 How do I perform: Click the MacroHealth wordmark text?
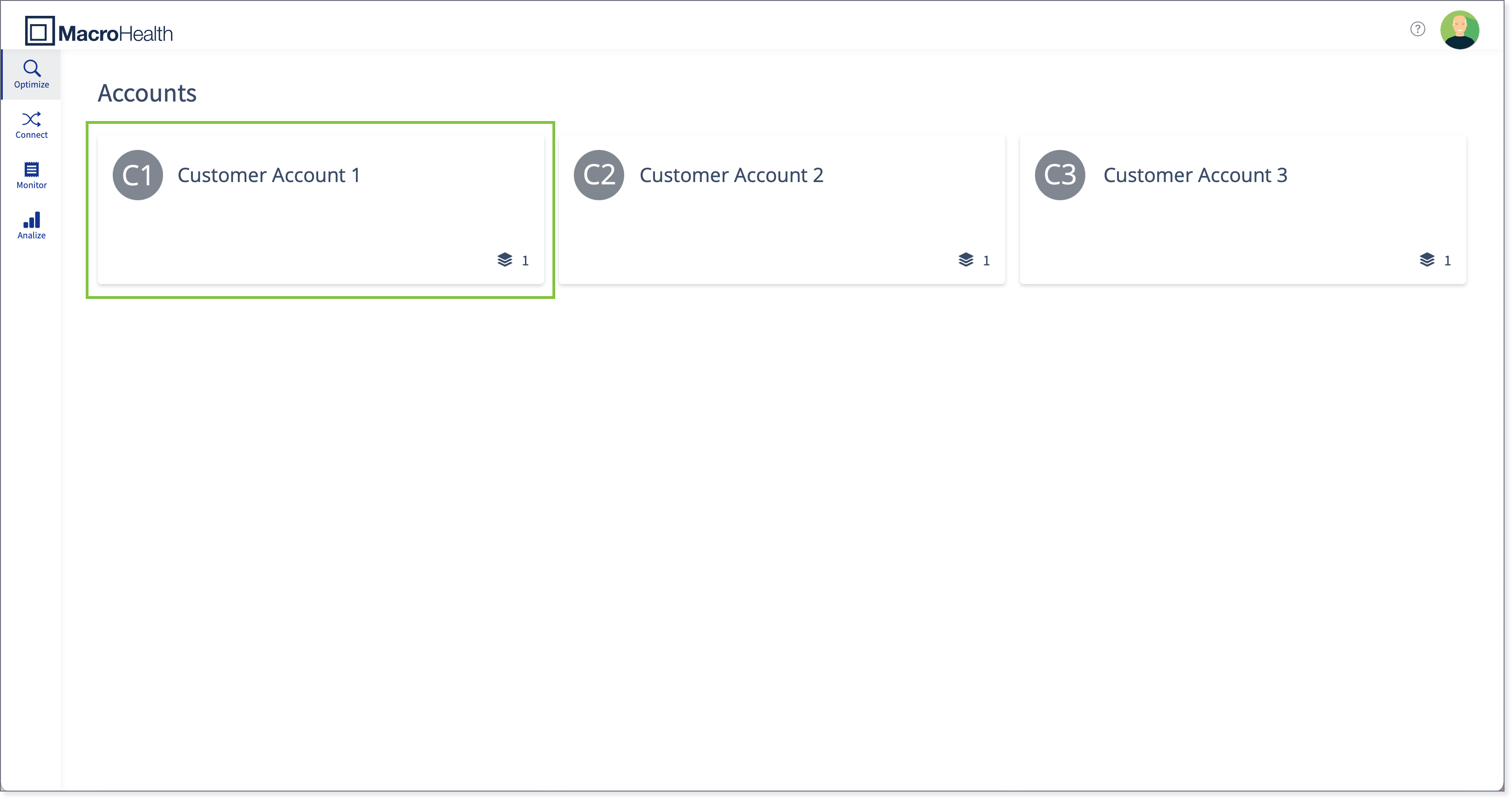116,34
